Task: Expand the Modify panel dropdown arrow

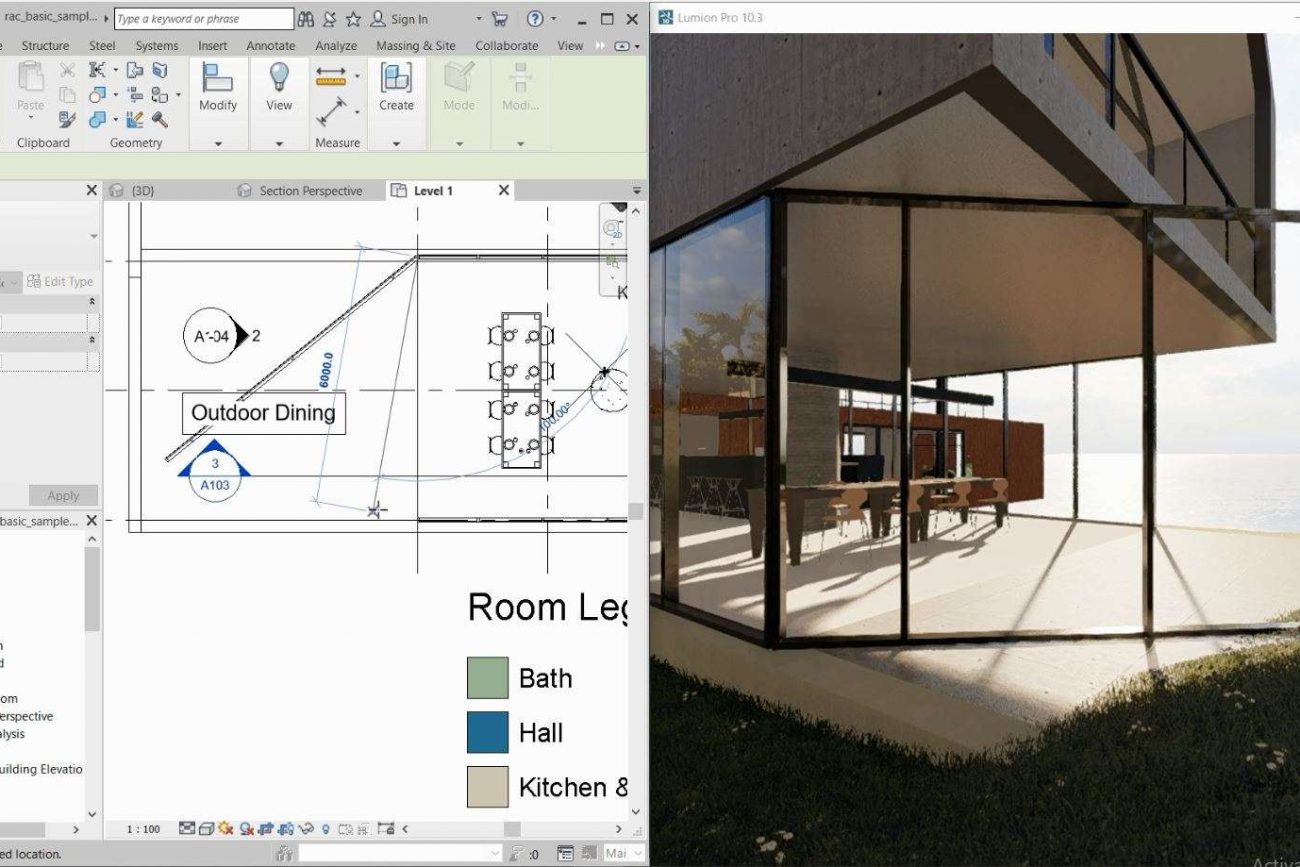Action: tap(218, 144)
